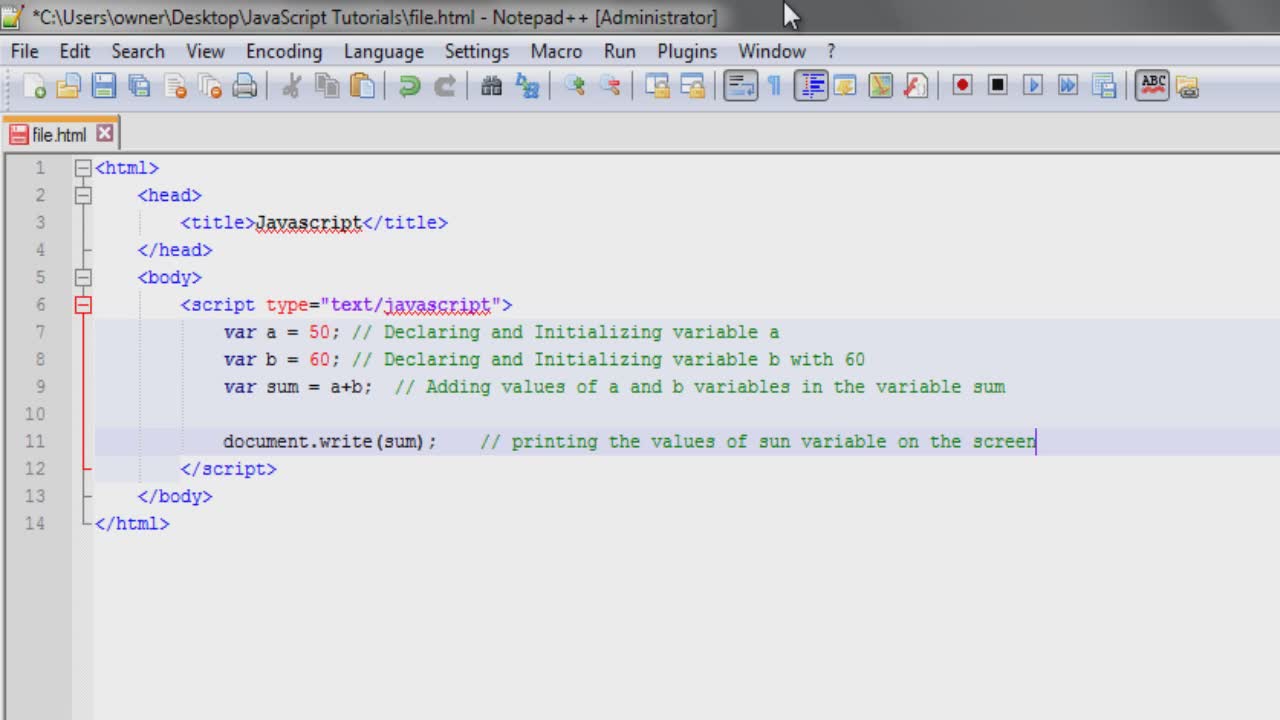
Task: Open the Encoding menu
Action: tap(284, 51)
